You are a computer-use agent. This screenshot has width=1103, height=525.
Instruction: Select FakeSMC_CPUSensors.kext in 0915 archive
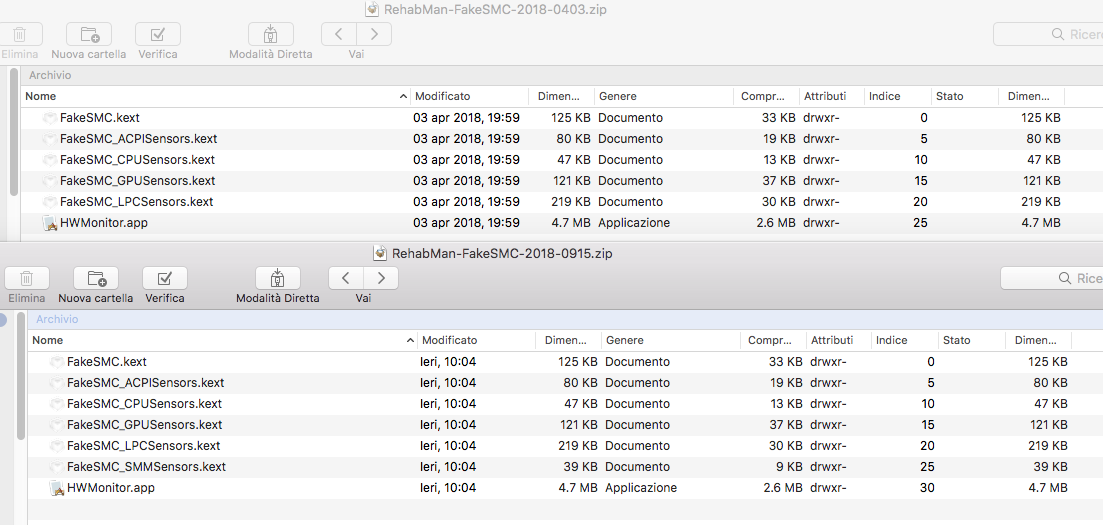144,404
